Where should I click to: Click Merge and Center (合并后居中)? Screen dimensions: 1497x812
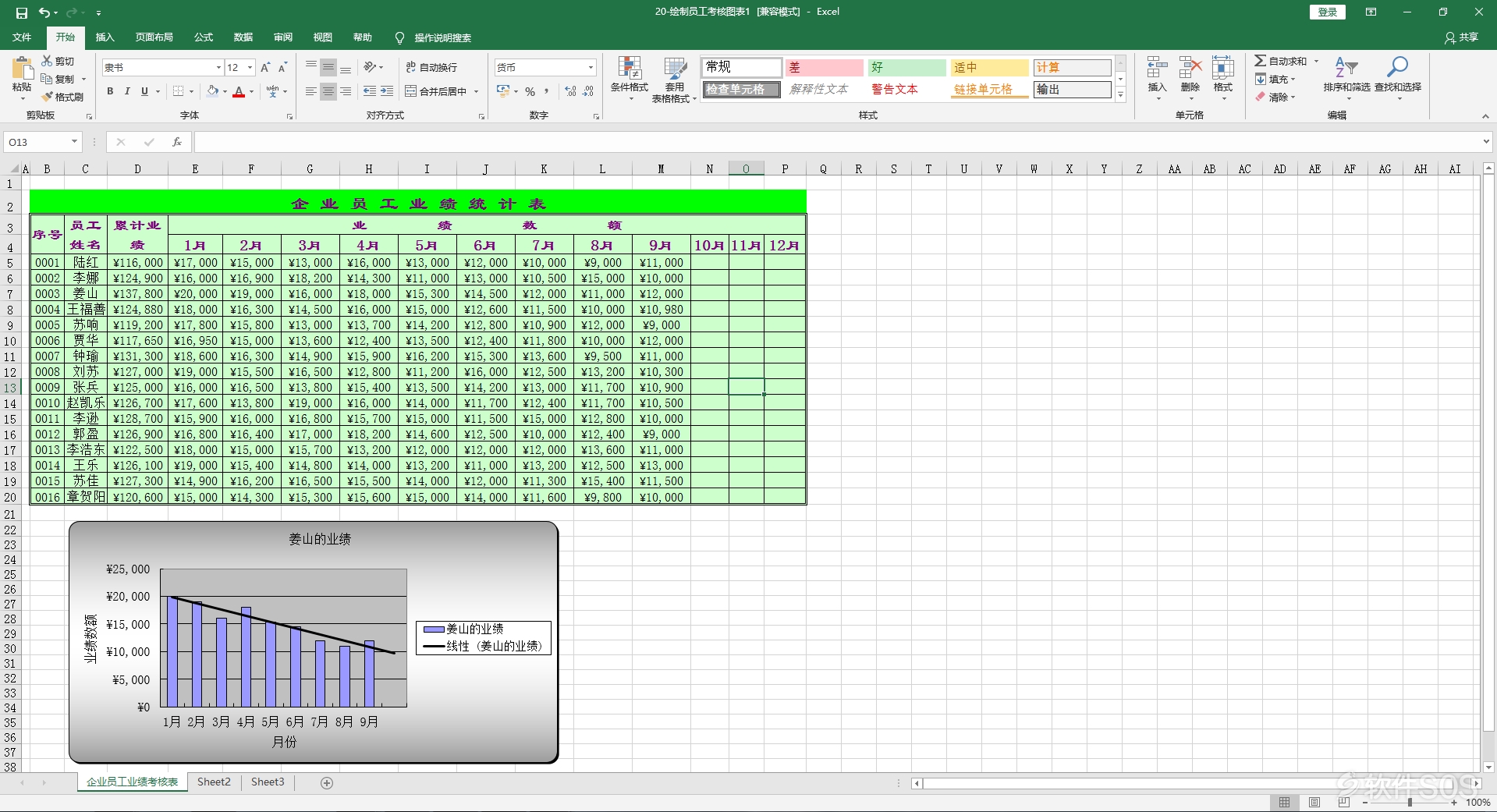(436, 91)
